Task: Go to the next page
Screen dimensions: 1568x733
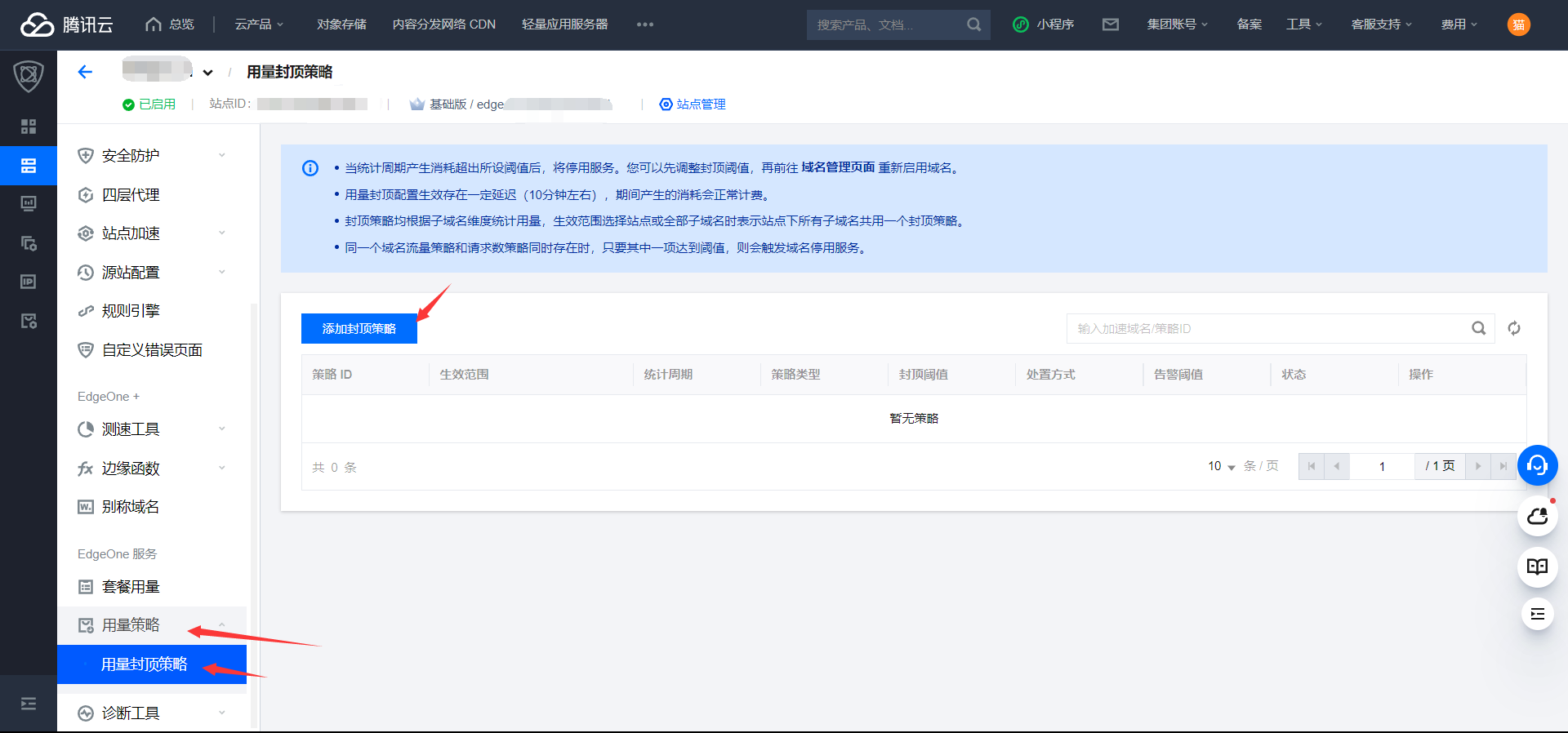Action: 1478,466
